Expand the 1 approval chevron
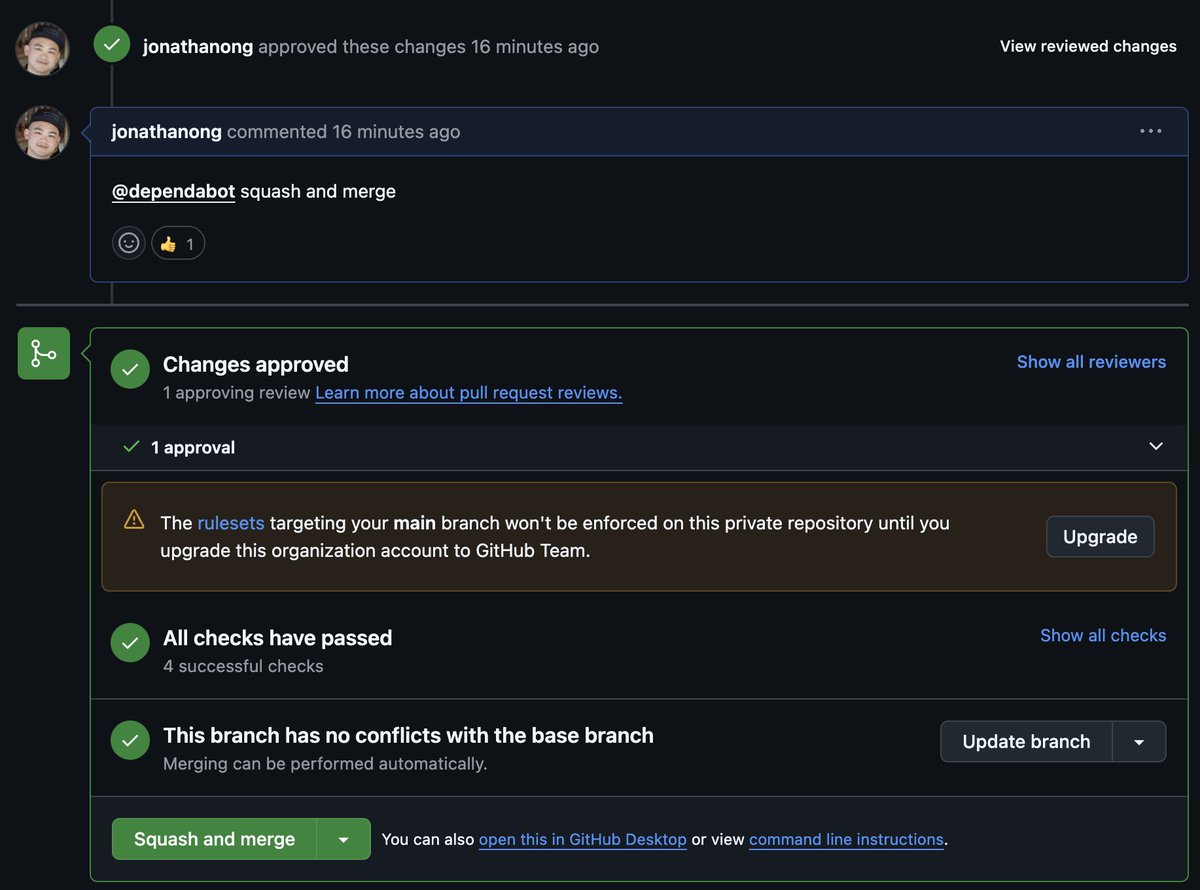Screen dimensions: 1200x890 1156,446
